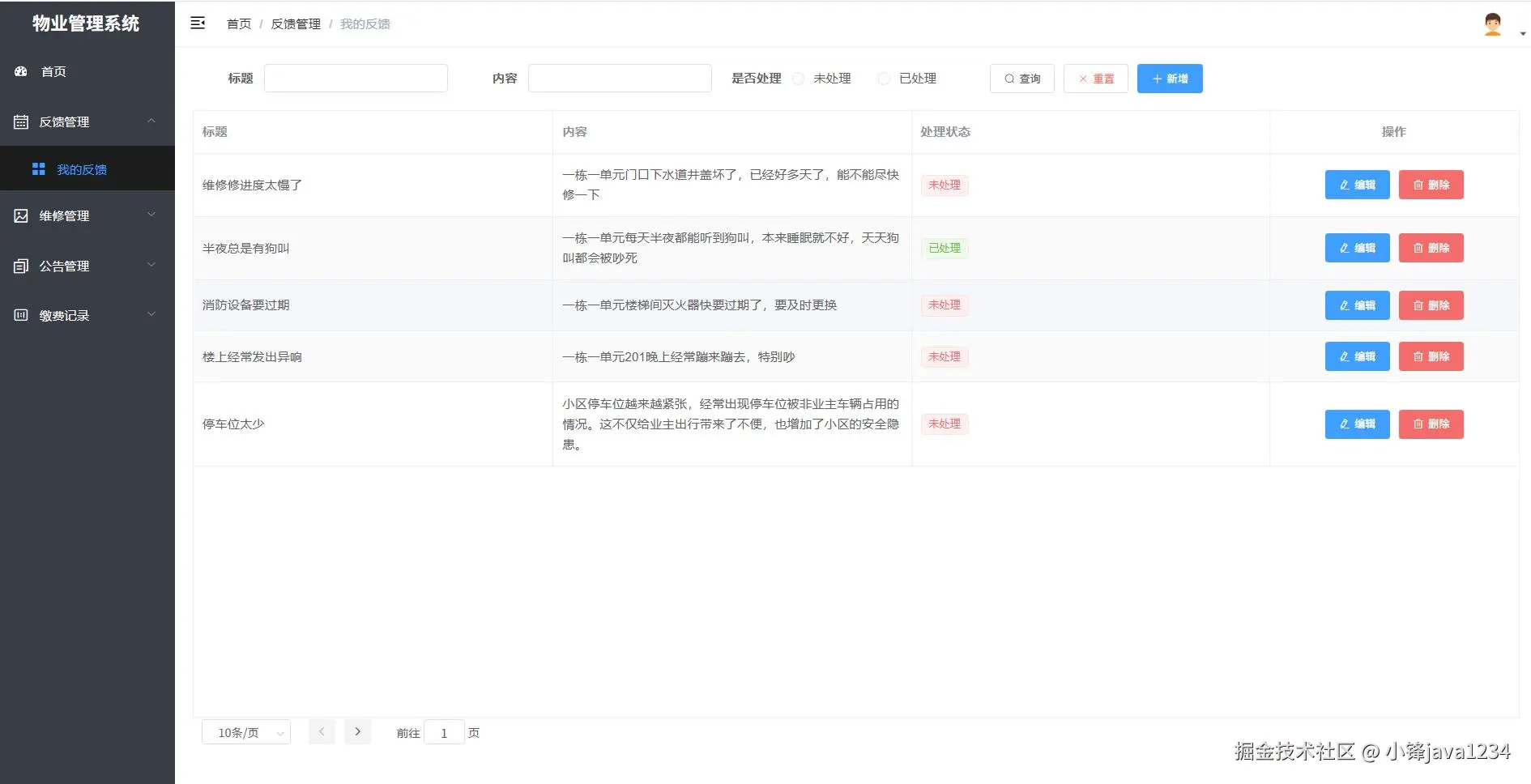Edit the 消防设备要过期 feedback row
The height and width of the screenshot is (784, 1531).
1358,305
